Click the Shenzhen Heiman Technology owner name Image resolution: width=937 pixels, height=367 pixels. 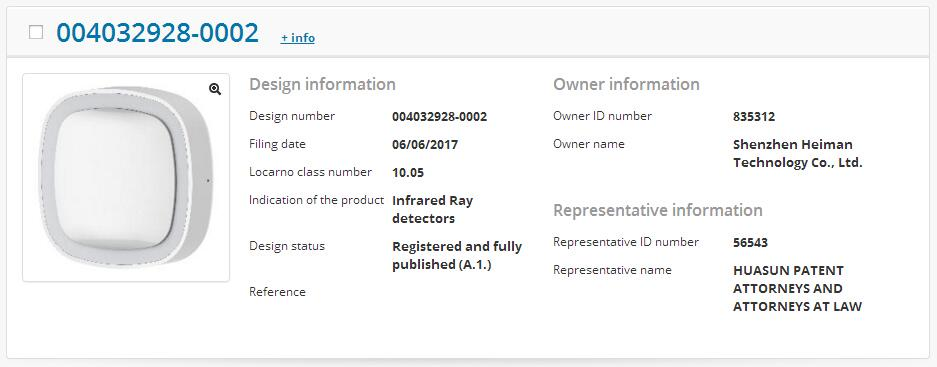[x=797, y=154]
